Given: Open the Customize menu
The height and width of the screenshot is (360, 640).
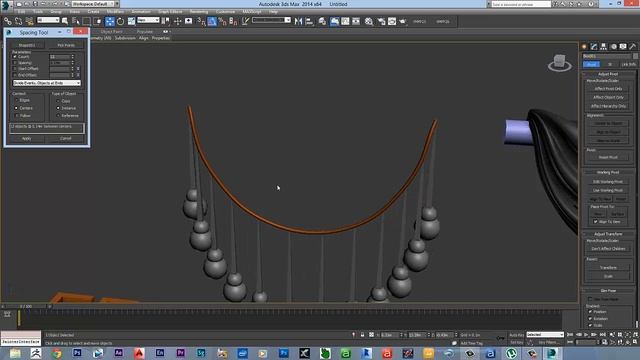Looking at the screenshot, I should [x=225, y=12].
